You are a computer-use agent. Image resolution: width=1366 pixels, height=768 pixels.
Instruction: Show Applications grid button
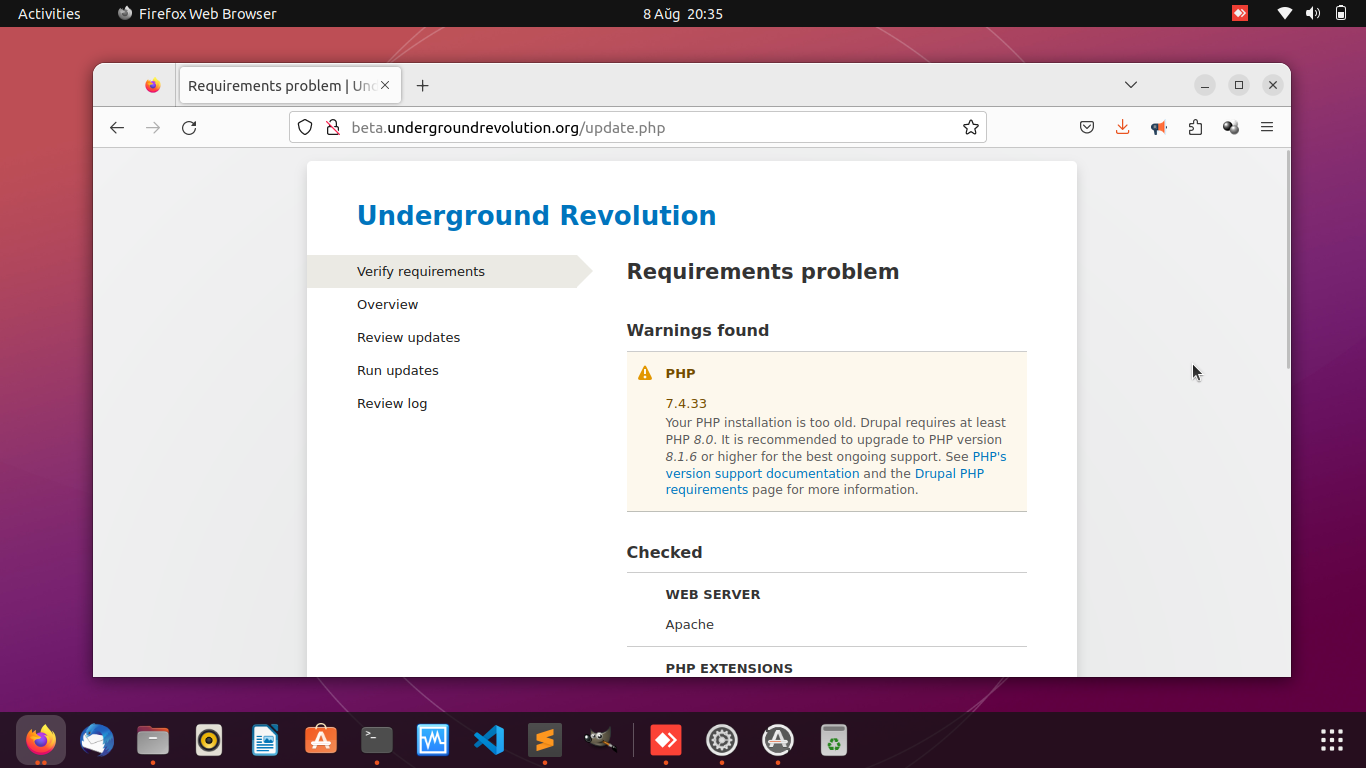(x=1332, y=740)
